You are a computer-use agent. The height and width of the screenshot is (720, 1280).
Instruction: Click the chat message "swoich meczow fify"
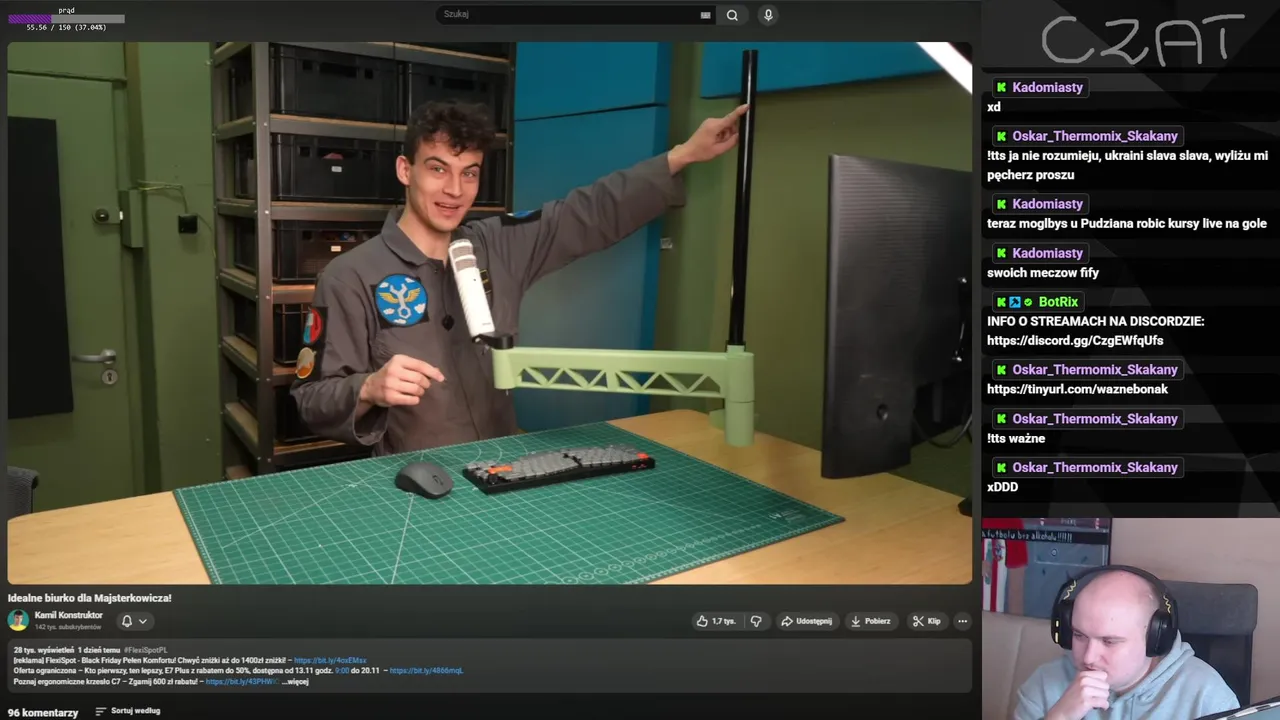(x=1043, y=272)
